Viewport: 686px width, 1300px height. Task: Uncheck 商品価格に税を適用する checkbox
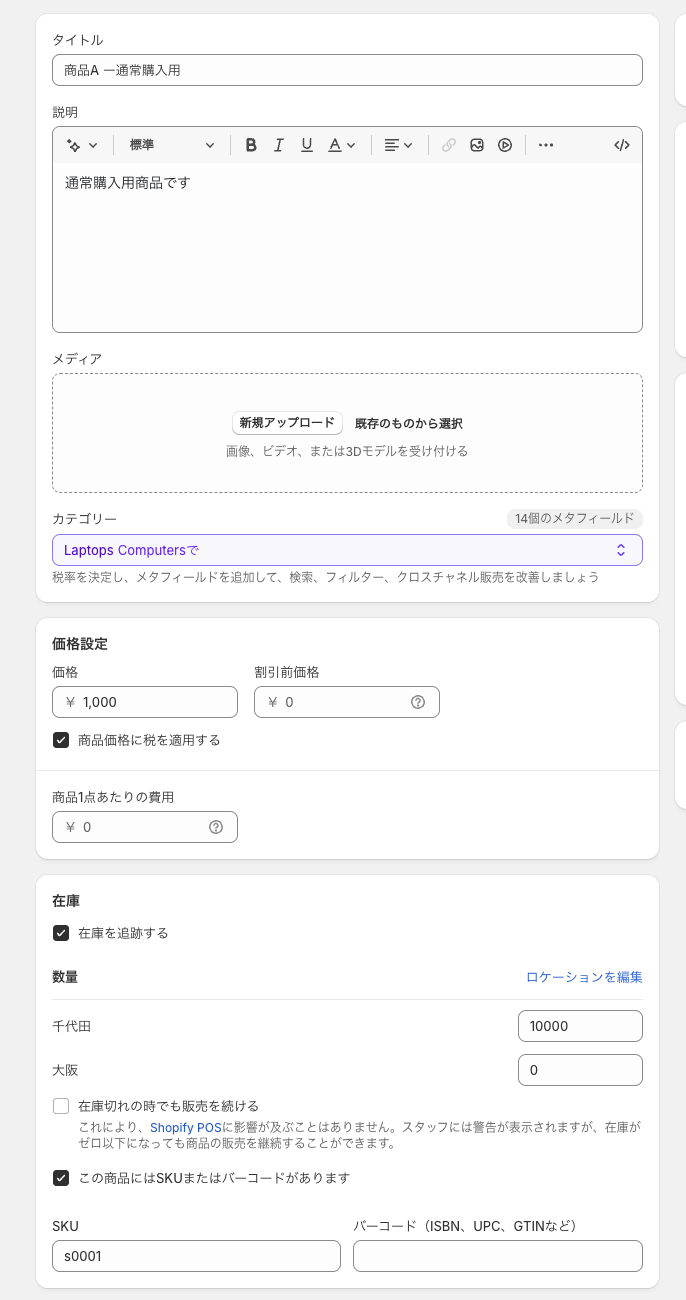(61, 740)
